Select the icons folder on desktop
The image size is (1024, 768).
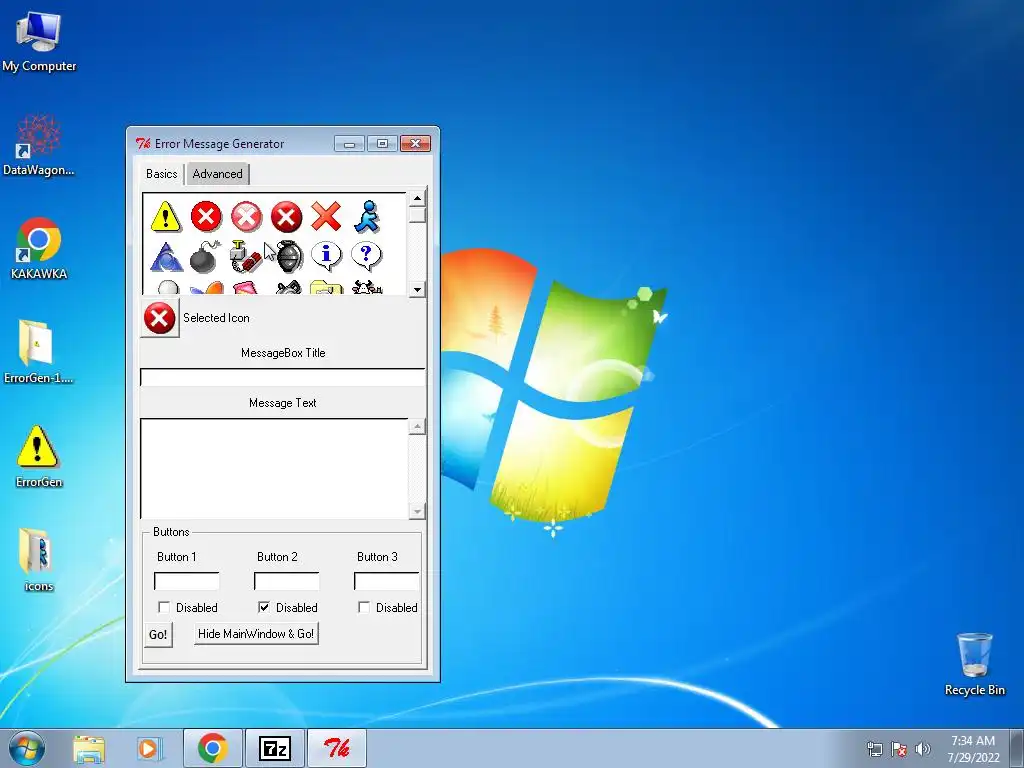click(38, 560)
